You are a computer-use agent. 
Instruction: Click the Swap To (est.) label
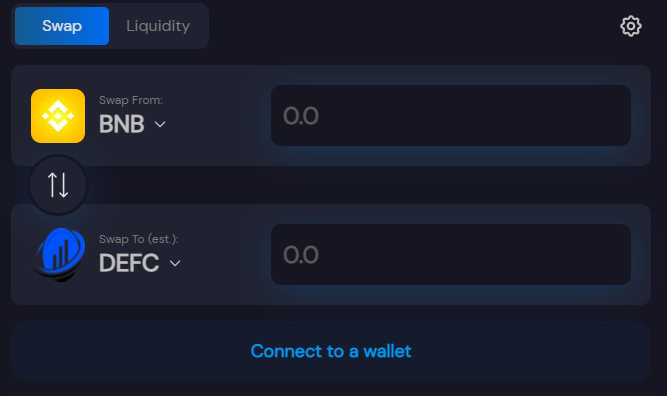[x=139, y=239]
